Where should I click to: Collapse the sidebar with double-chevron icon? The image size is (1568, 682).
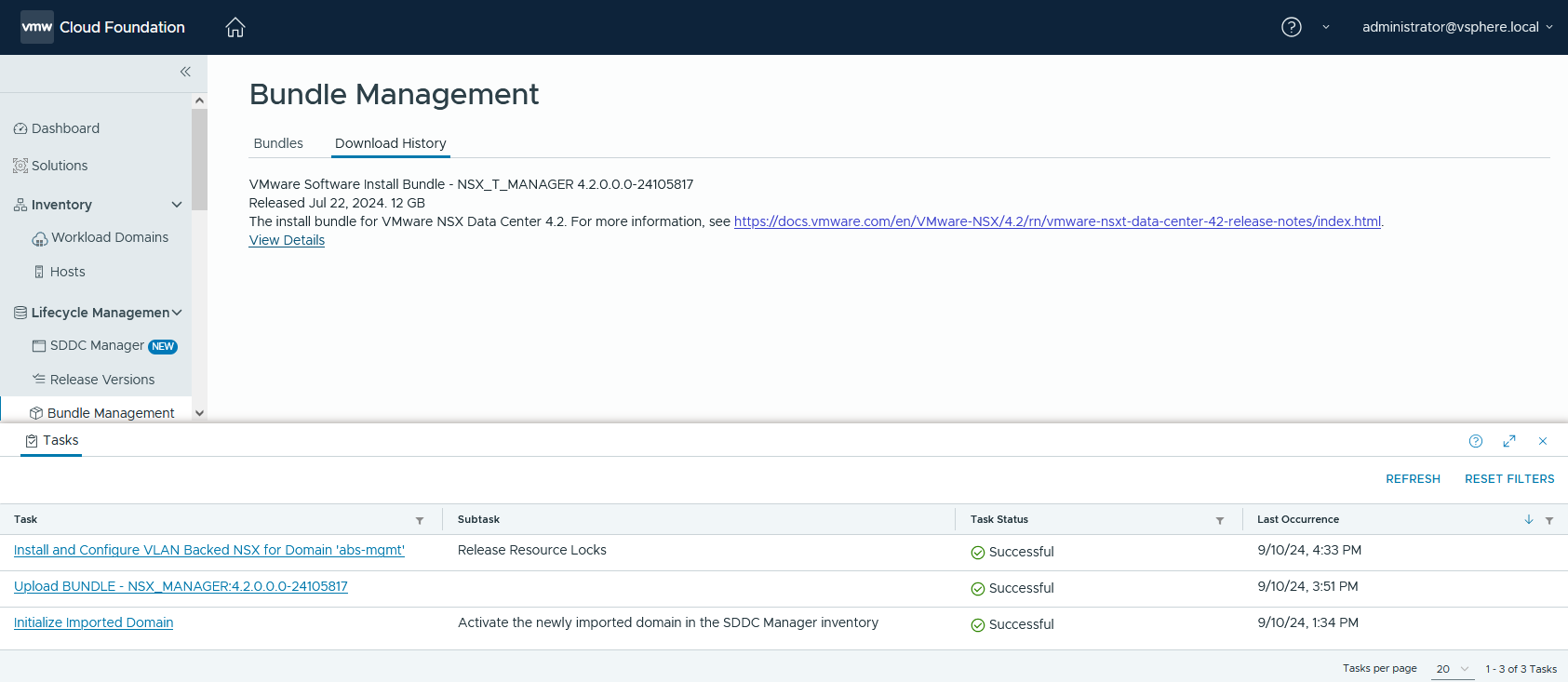point(185,72)
